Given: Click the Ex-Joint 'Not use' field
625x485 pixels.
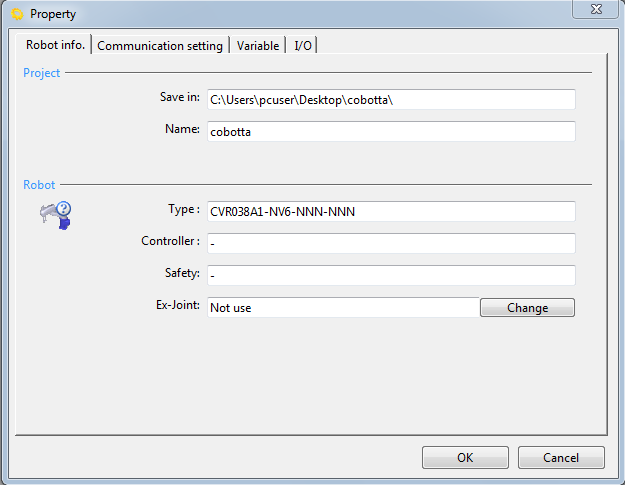Looking at the screenshot, I should 342,308.
